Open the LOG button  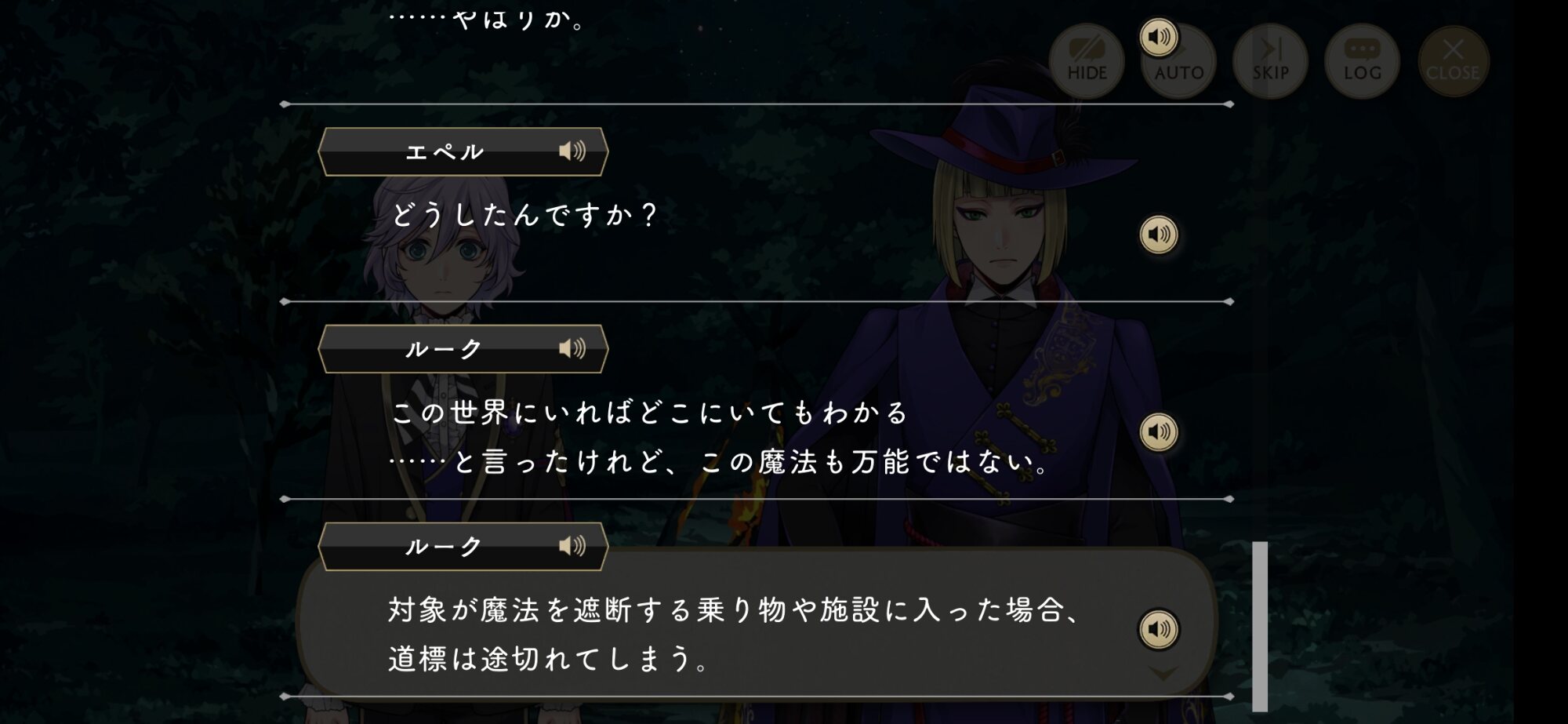point(1362,61)
